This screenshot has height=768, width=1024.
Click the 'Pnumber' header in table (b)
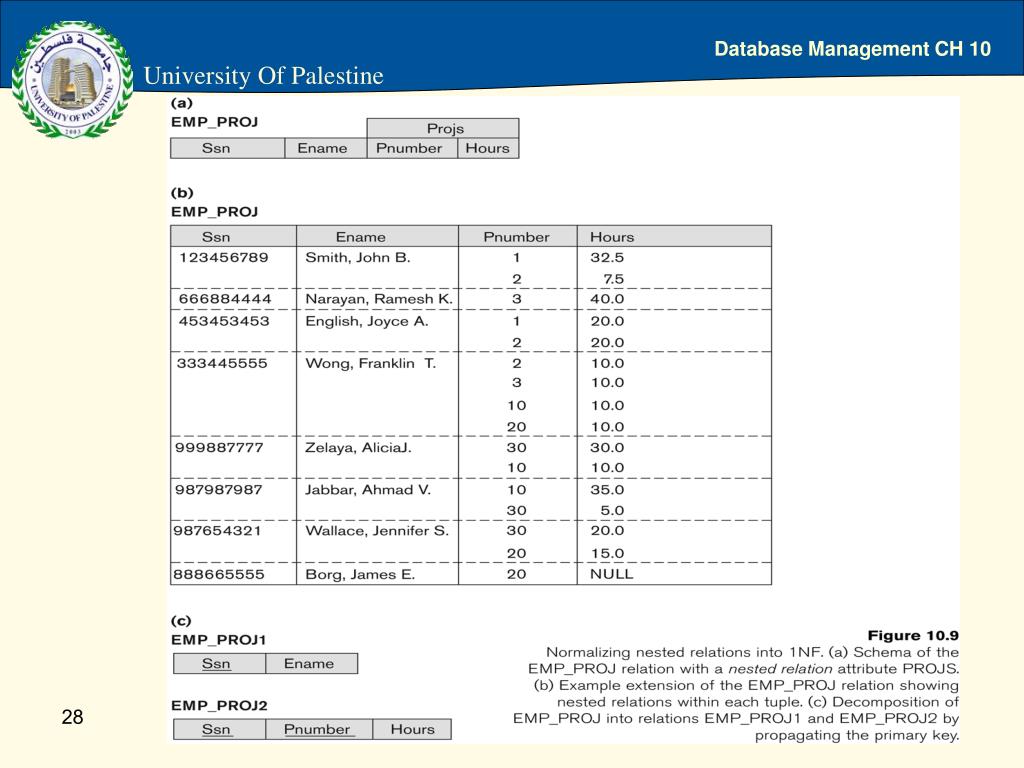pyautogui.click(x=516, y=237)
